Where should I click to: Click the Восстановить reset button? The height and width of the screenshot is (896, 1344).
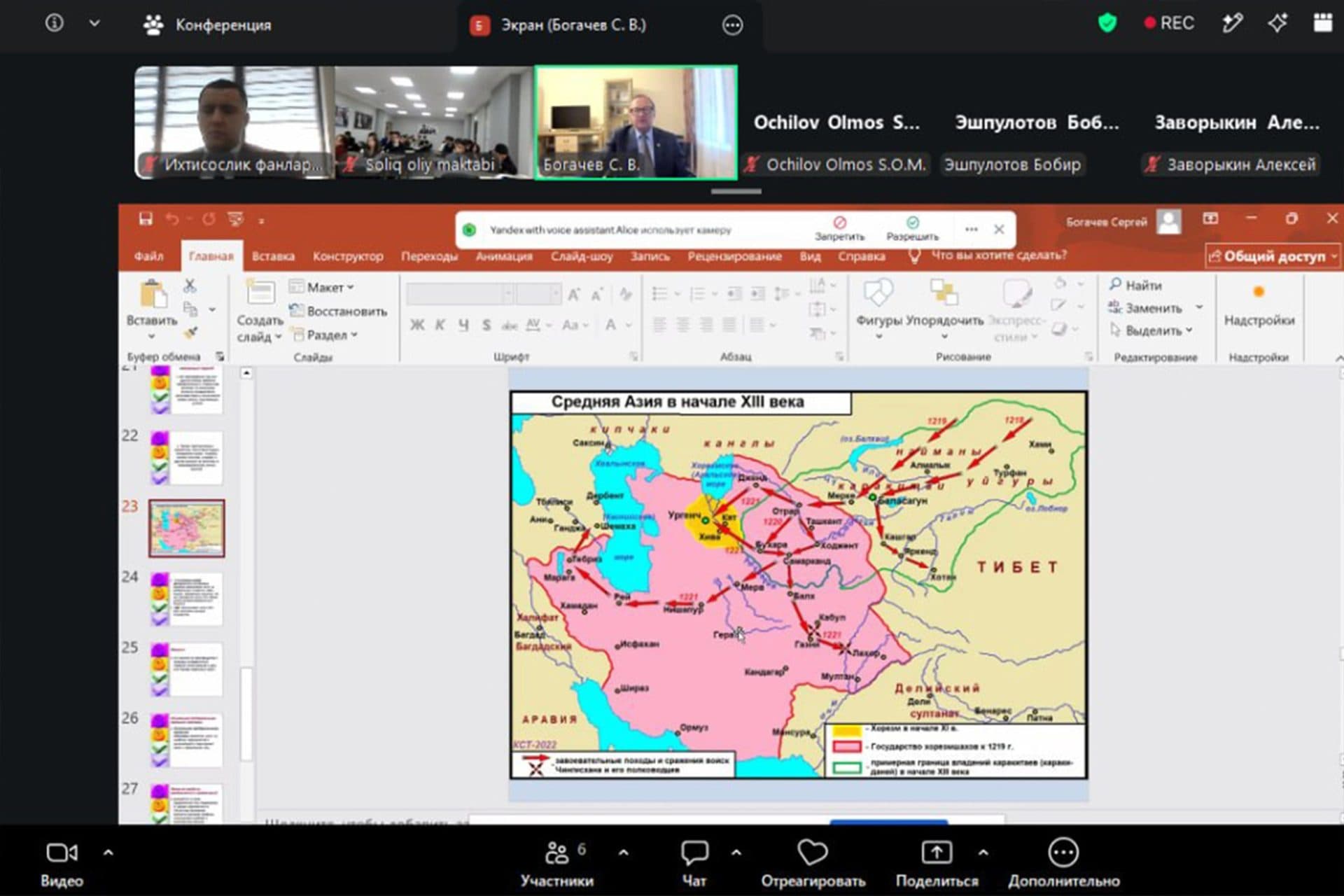[x=339, y=311]
